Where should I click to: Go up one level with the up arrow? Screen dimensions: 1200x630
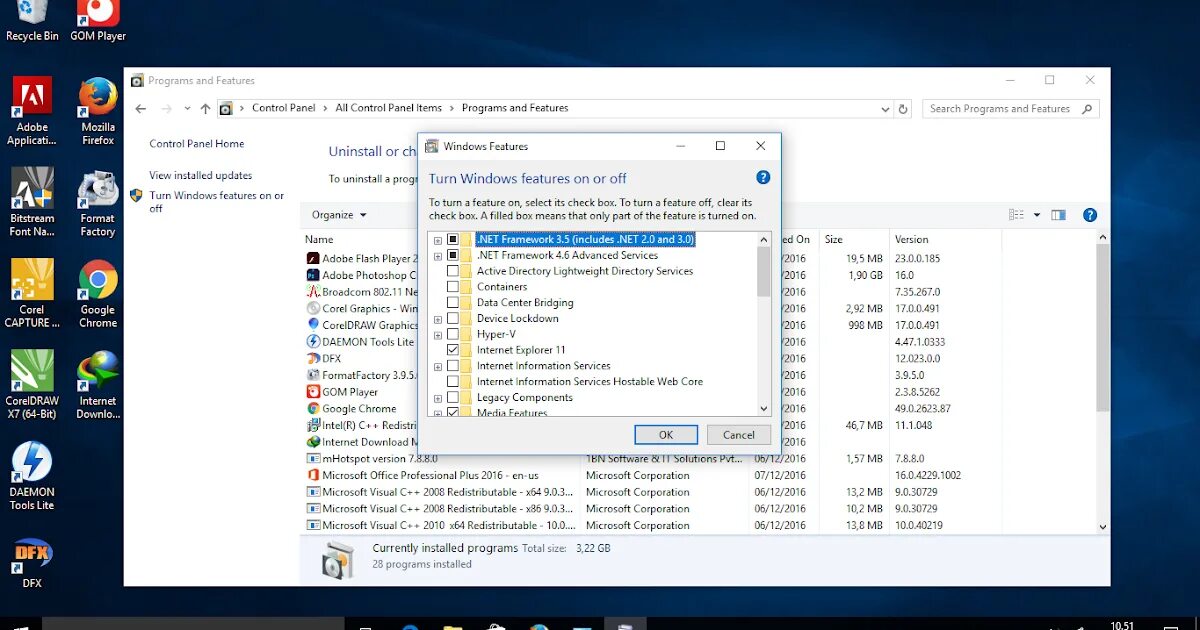[205, 109]
